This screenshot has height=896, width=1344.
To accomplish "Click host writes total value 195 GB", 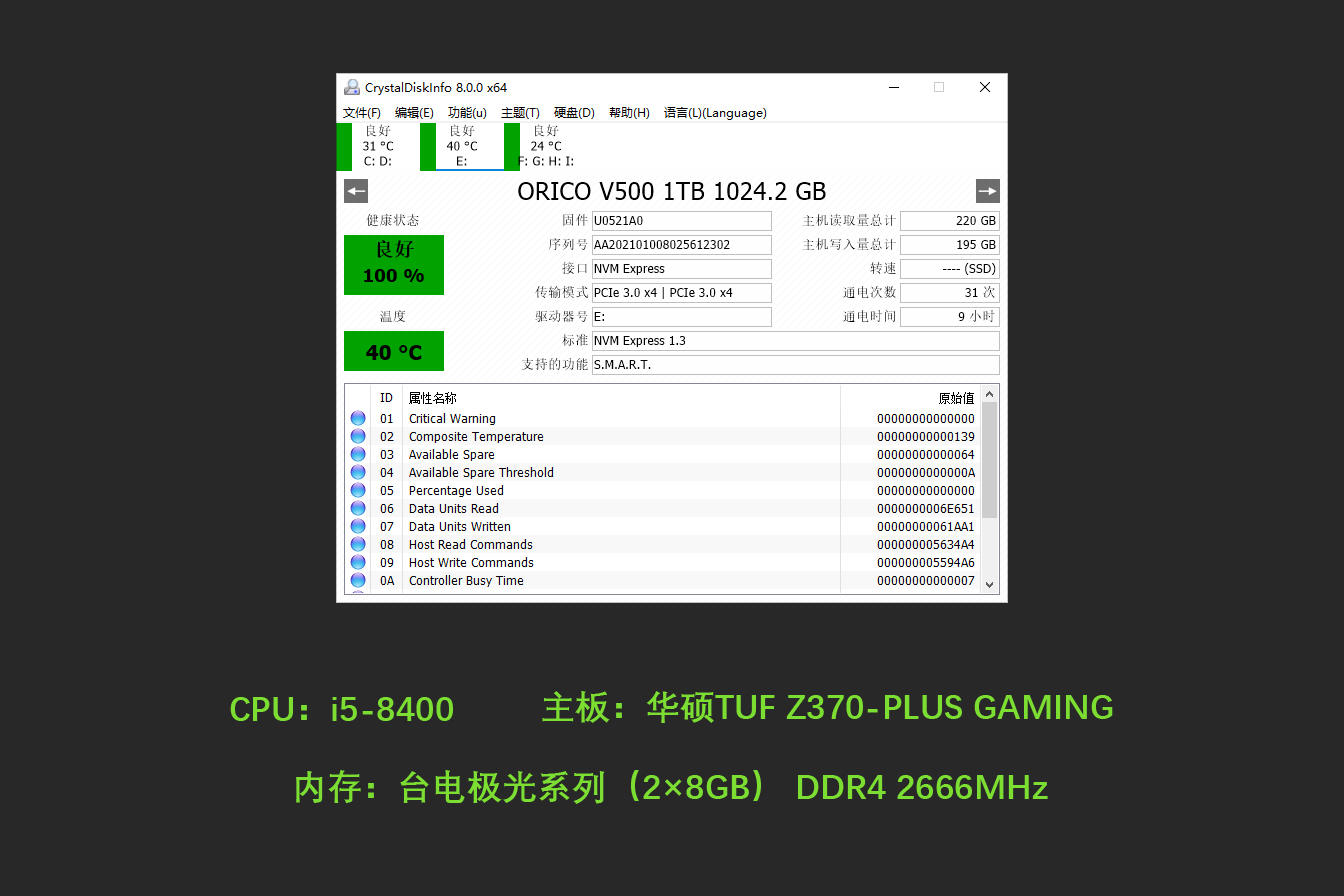I will point(950,245).
